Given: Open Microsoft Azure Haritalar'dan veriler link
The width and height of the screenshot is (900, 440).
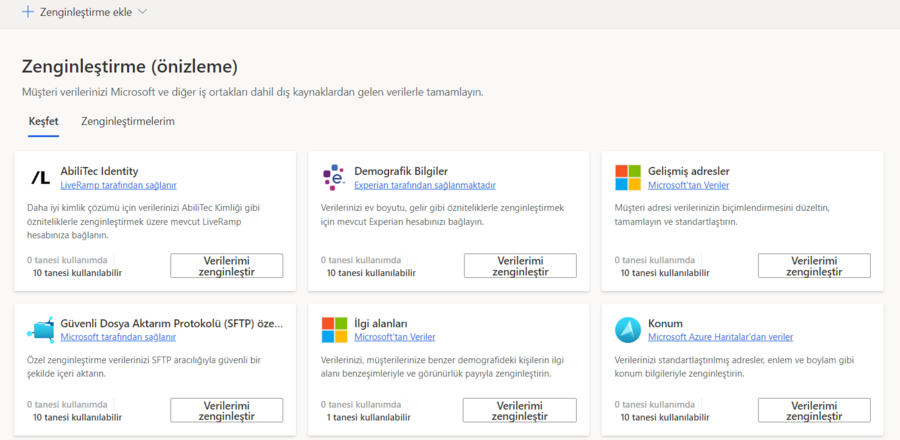Looking at the screenshot, I should [720, 337].
